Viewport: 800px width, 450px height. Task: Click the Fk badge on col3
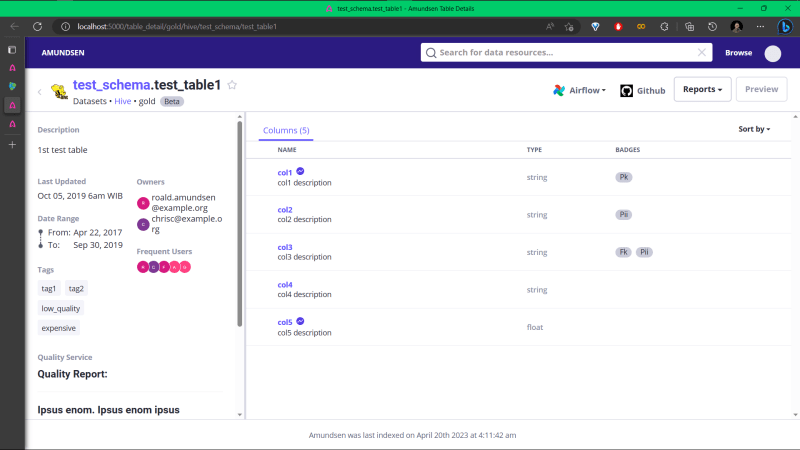tap(623, 252)
